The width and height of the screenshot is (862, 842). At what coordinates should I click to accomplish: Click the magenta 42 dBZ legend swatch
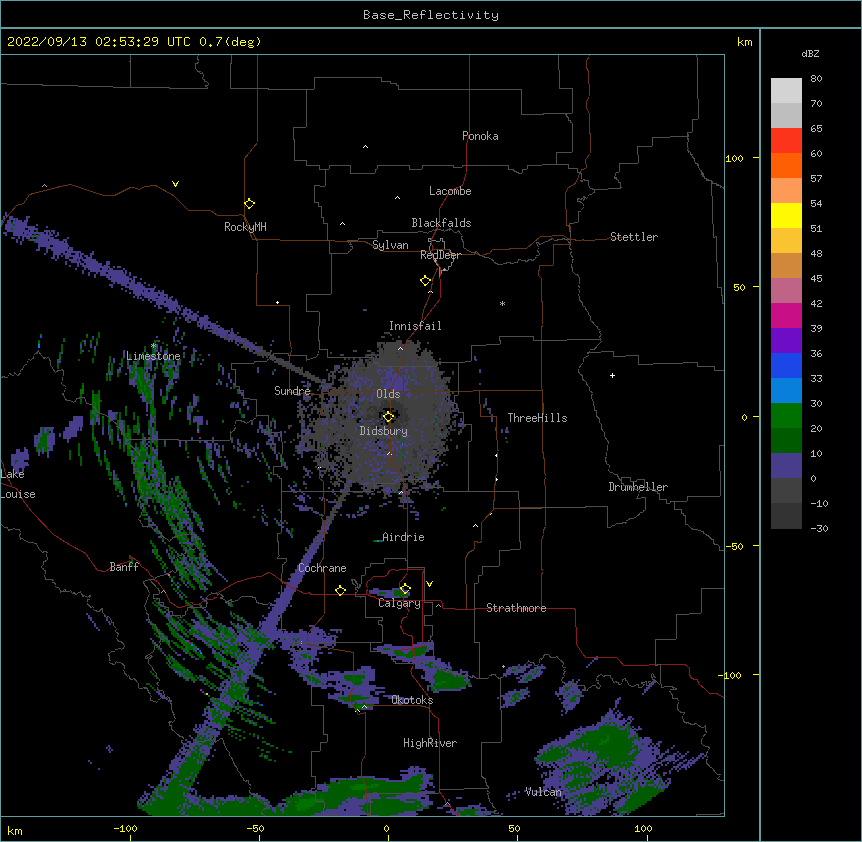pos(786,315)
